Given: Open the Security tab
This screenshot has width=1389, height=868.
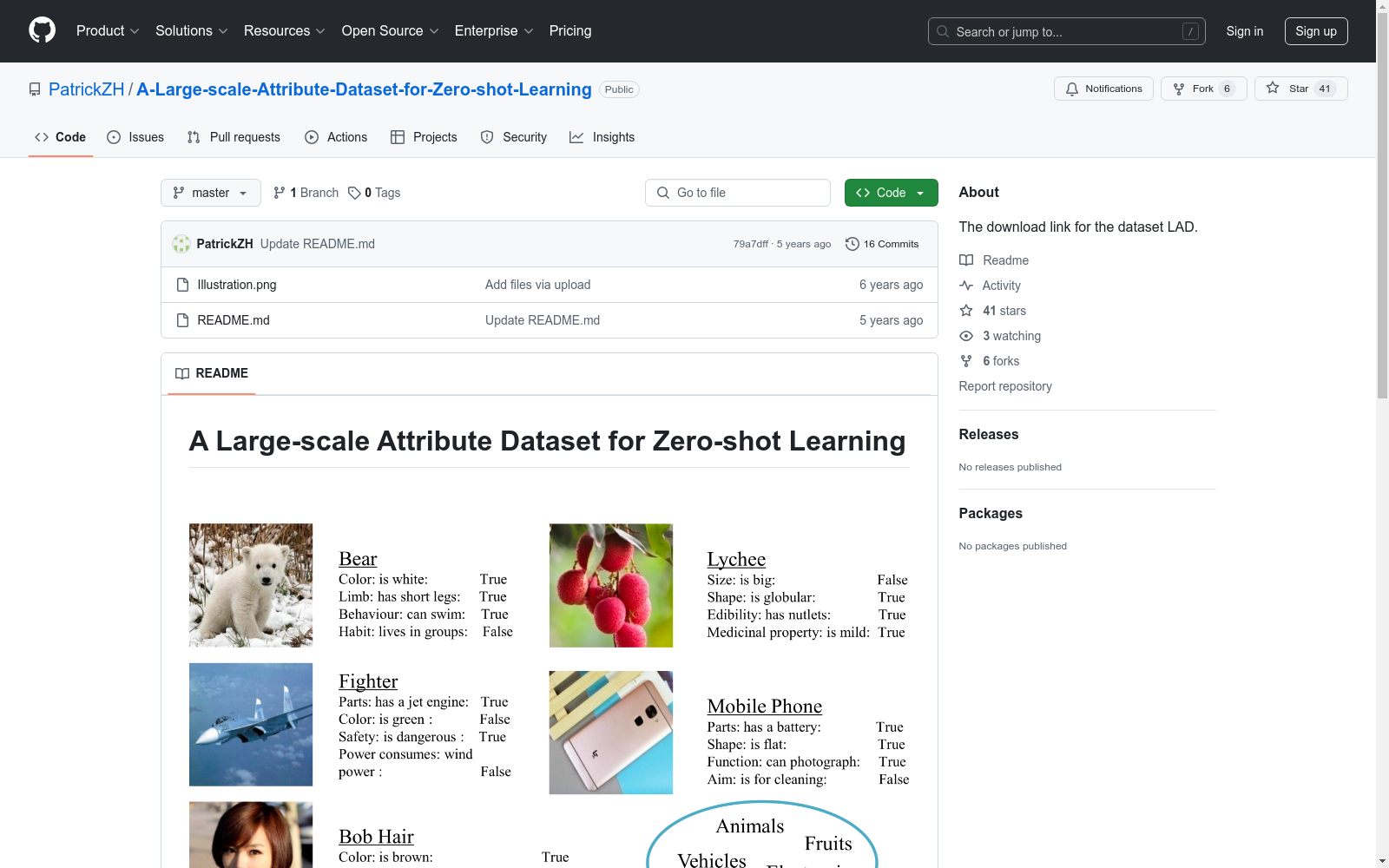Looking at the screenshot, I should (x=514, y=137).
